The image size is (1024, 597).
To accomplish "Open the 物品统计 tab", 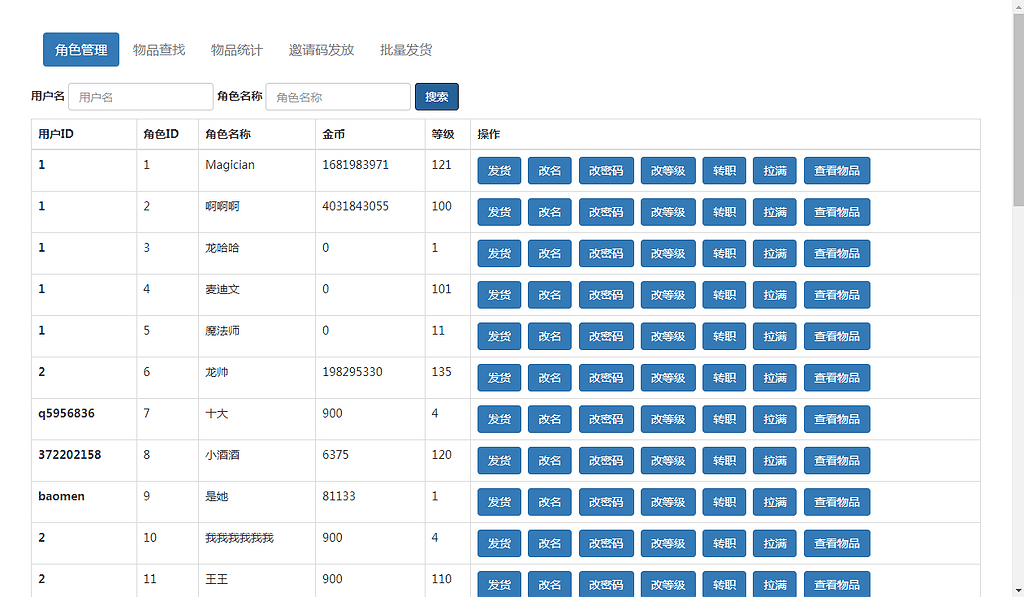I will (237, 50).
